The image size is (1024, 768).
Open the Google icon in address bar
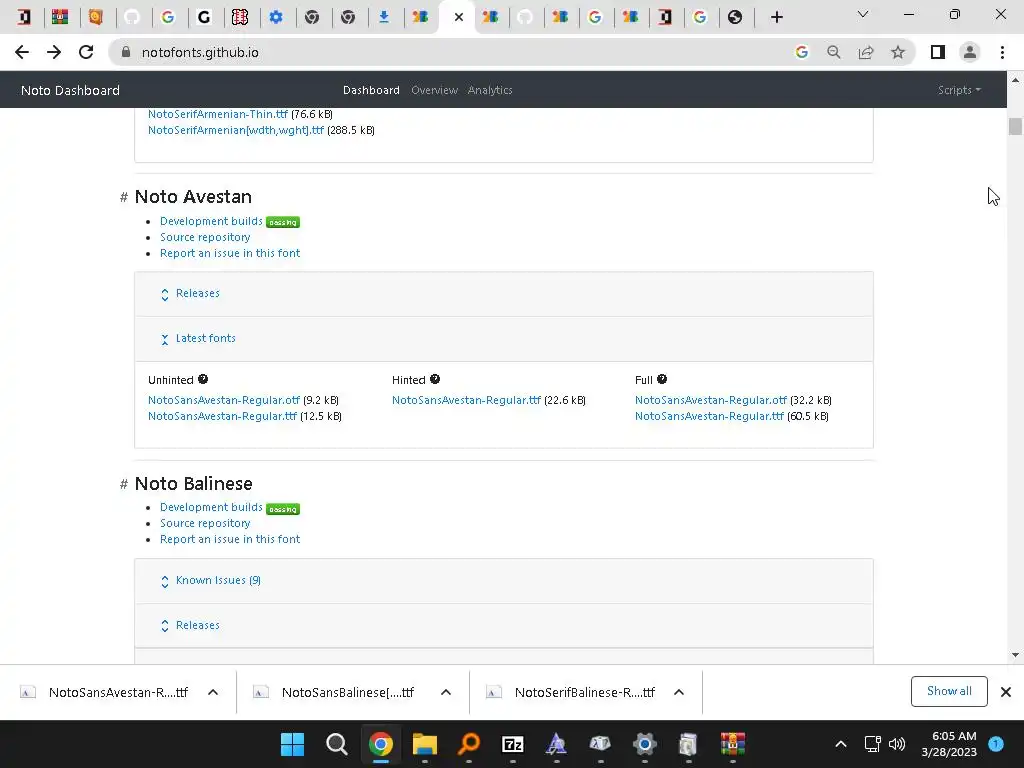pos(801,52)
